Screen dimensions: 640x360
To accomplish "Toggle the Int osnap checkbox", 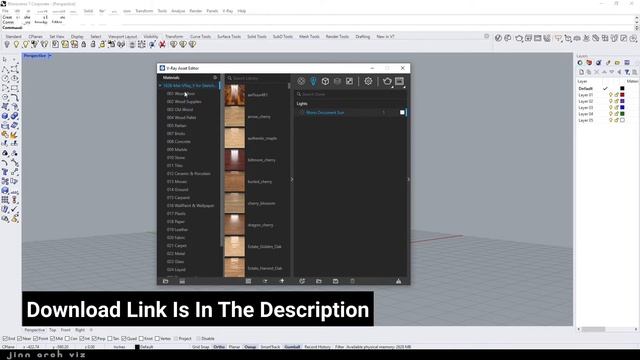I will [82, 338].
